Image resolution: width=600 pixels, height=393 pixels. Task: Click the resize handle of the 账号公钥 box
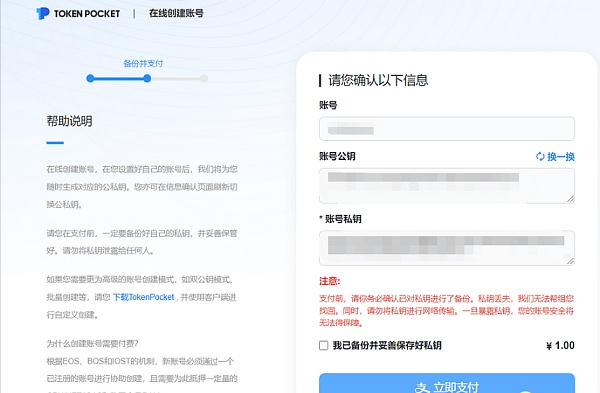coord(570,199)
